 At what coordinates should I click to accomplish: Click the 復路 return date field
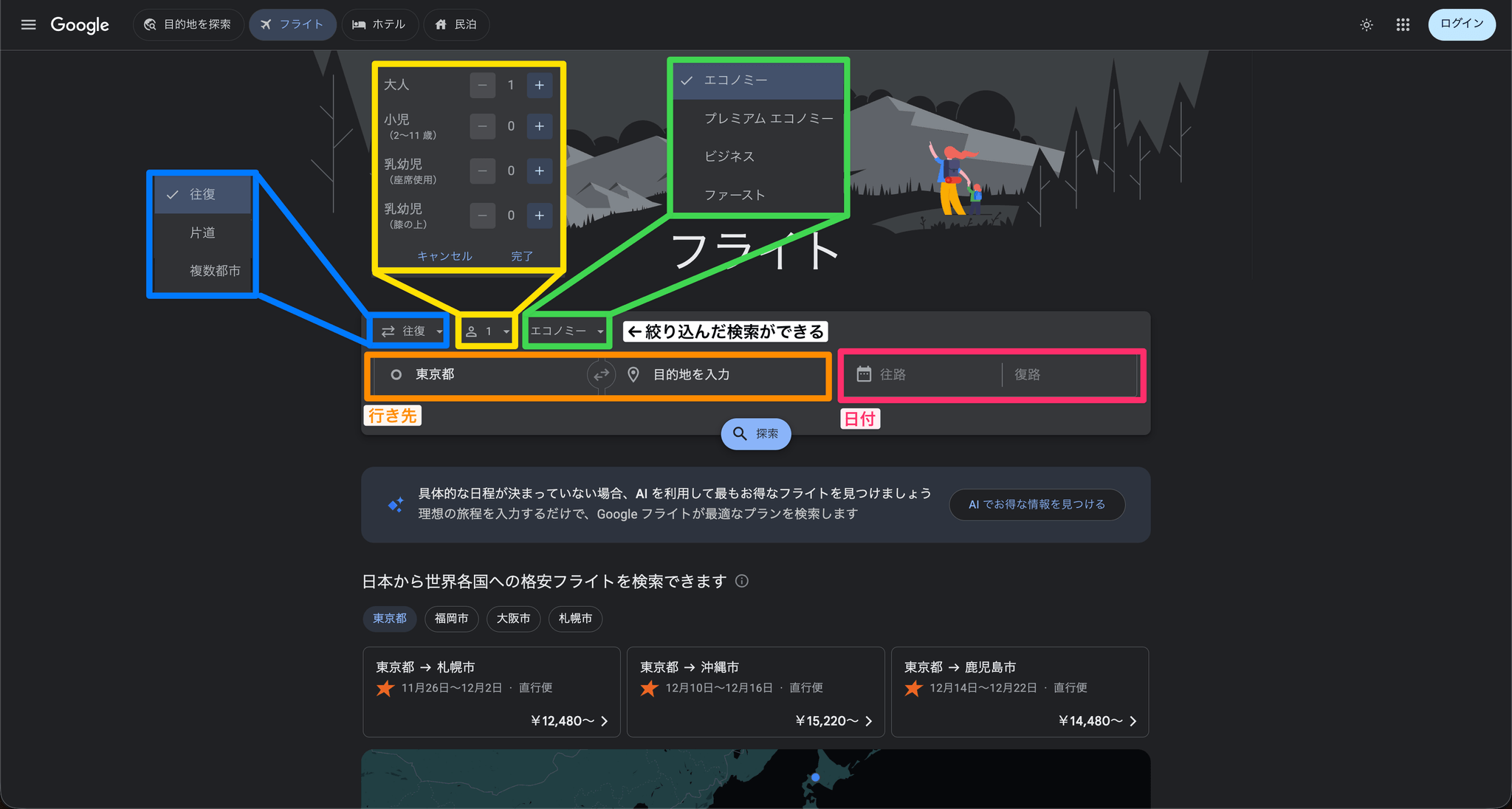click(x=1069, y=375)
